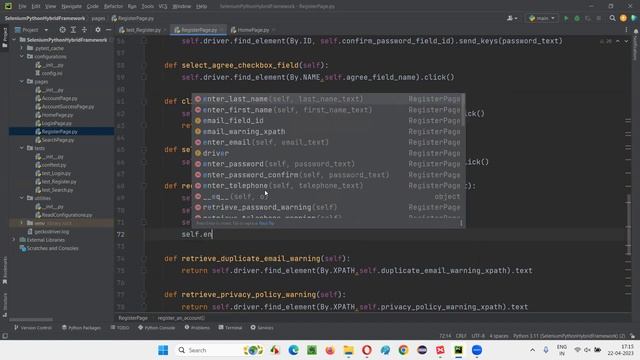Open Python Packages tool window

click(x=81, y=327)
